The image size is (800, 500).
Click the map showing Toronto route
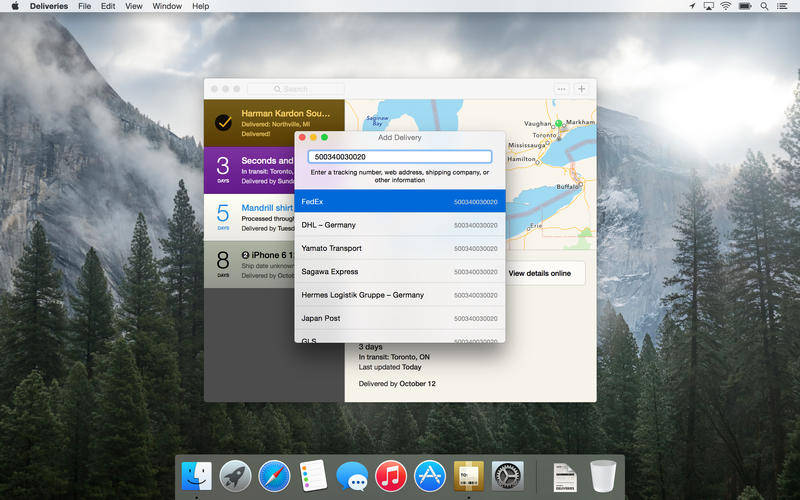point(551,174)
